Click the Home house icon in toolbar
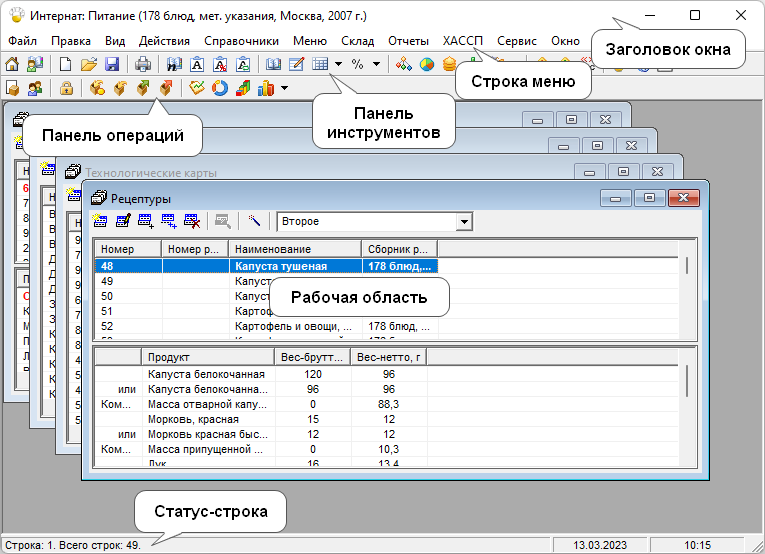 click(x=13, y=65)
